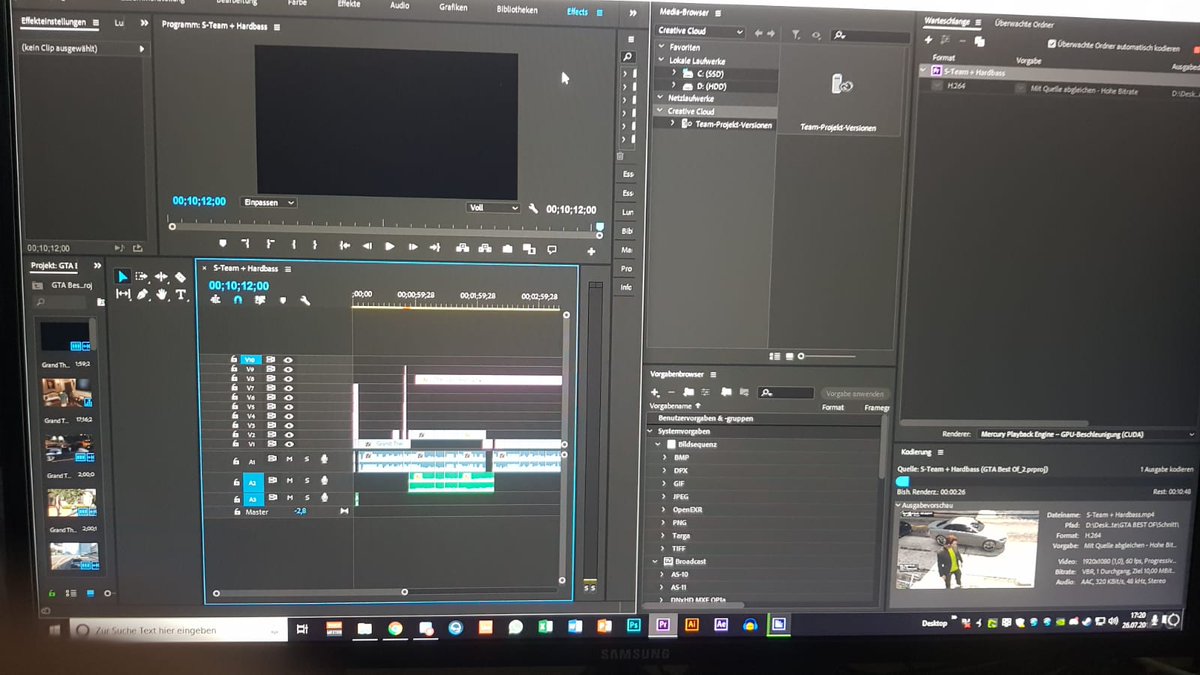Step forward one frame in Program monitor

(412, 246)
